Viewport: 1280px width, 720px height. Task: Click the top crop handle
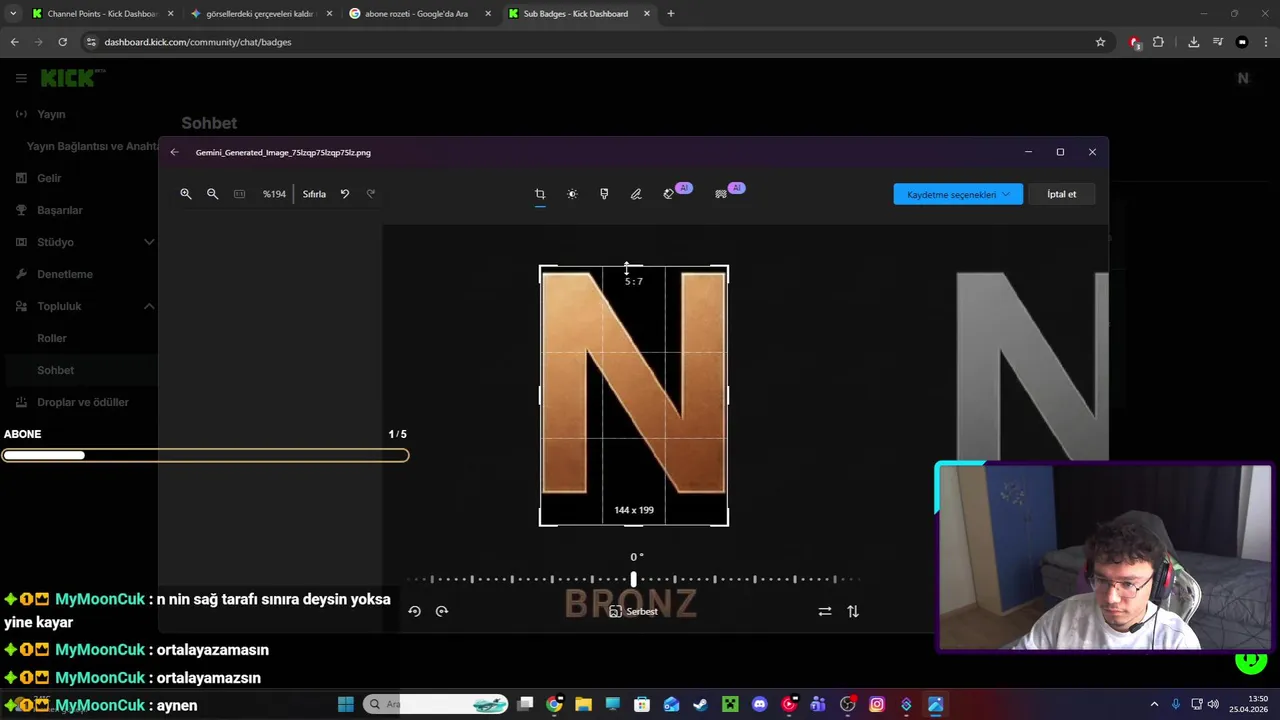[634, 267]
